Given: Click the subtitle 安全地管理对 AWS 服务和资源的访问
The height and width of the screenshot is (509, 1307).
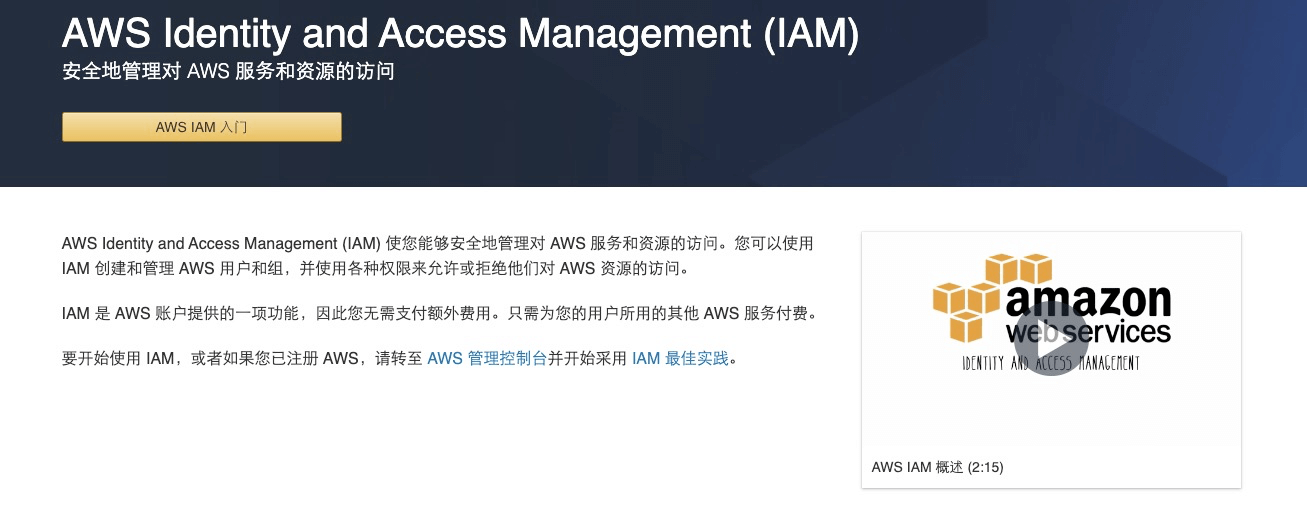Looking at the screenshot, I should pos(228,72).
